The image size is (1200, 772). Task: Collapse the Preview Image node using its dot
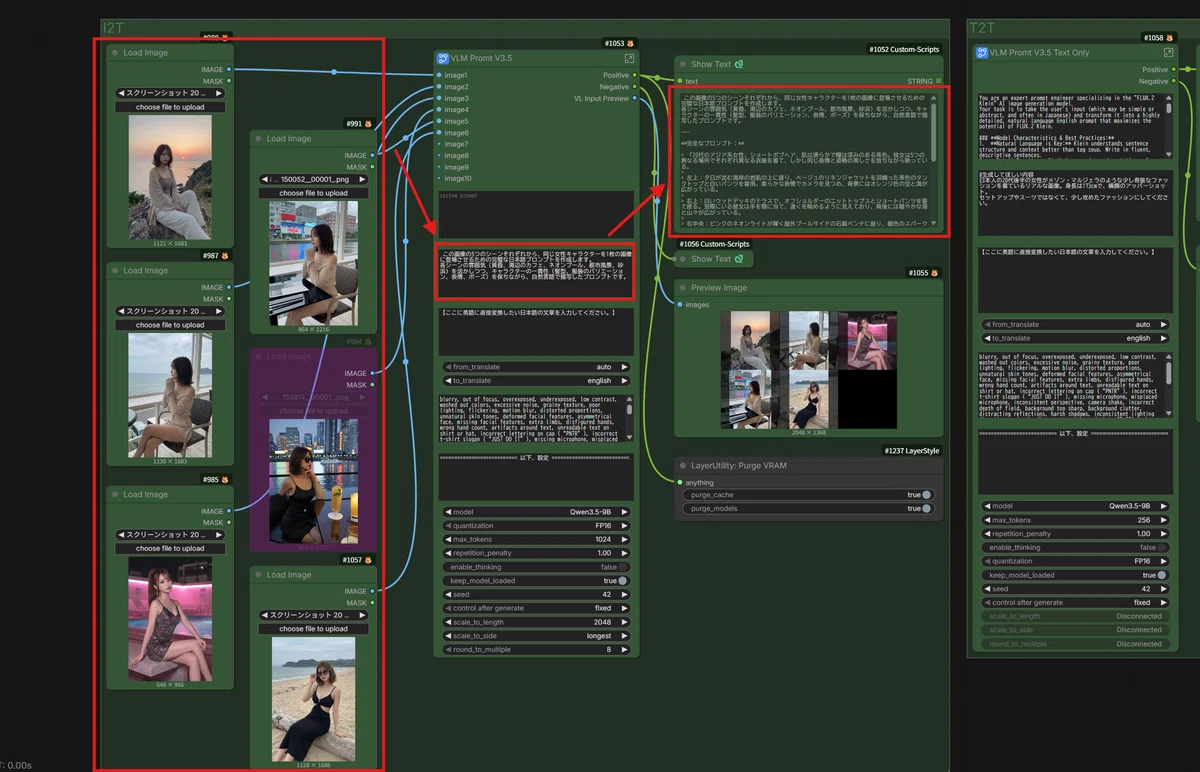coord(683,288)
